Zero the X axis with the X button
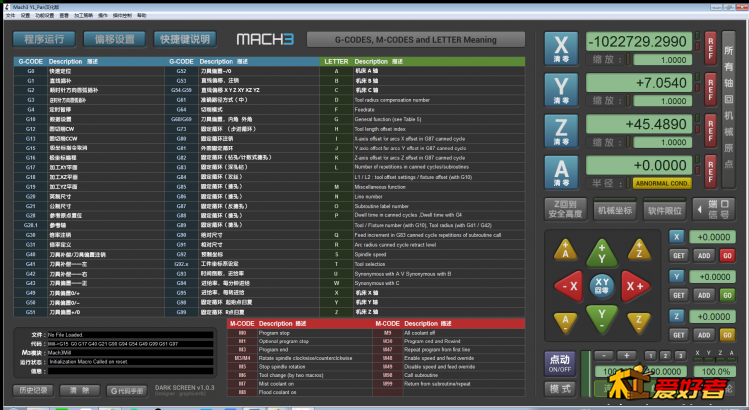This screenshot has height=410, width=749. pyautogui.click(x=561, y=48)
